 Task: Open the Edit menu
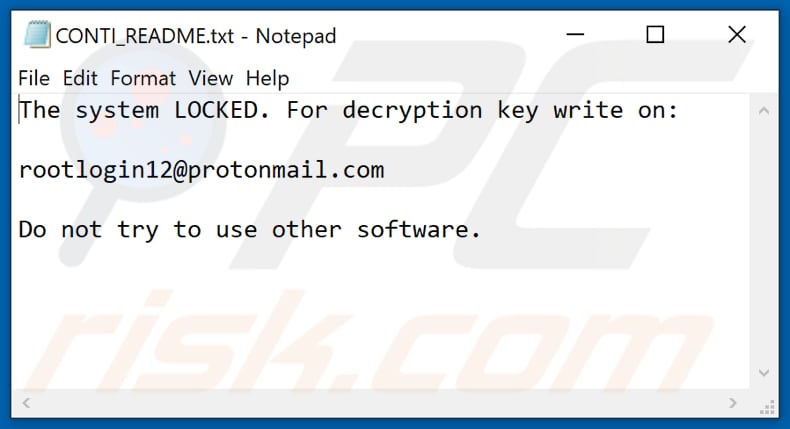tap(80, 78)
